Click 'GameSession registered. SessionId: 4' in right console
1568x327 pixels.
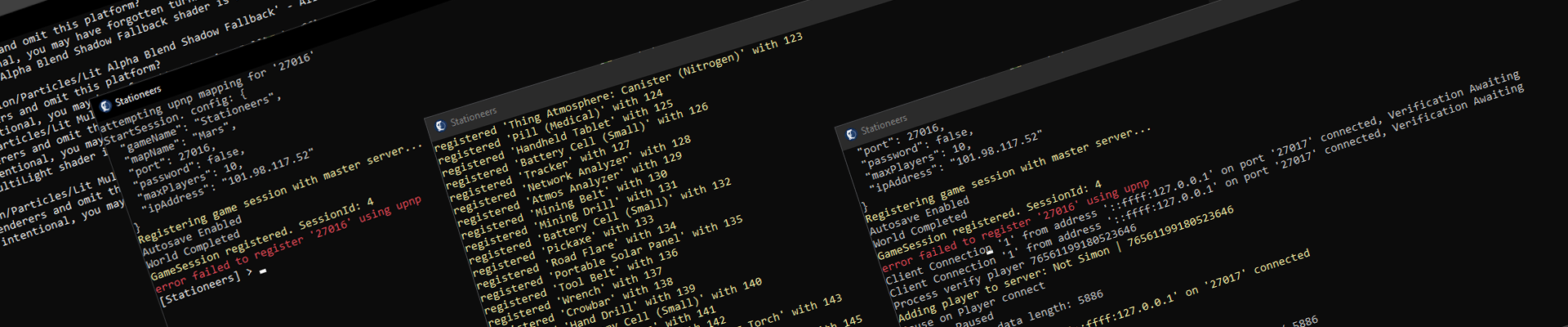coord(988,218)
